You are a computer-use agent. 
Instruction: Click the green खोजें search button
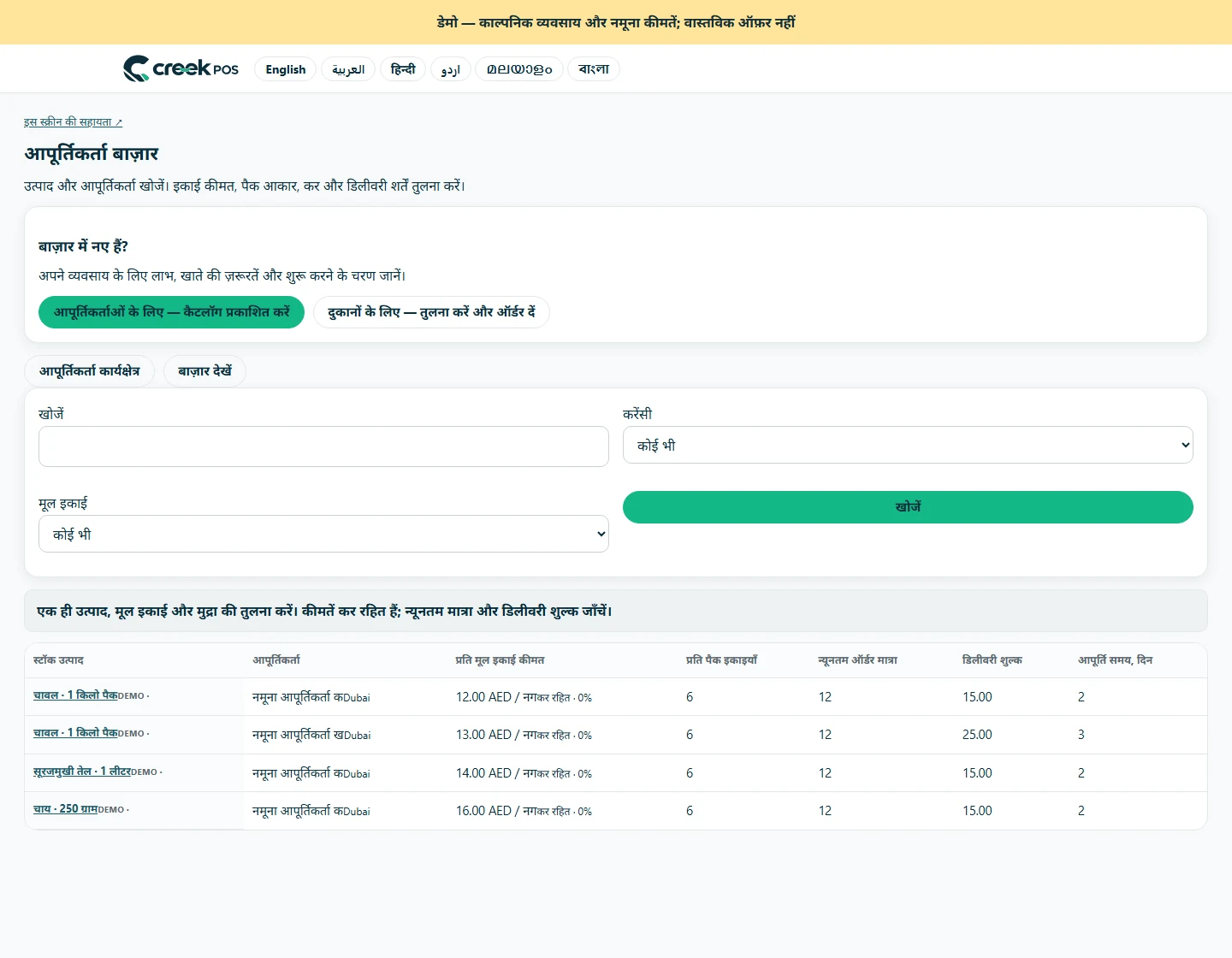(908, 507)
